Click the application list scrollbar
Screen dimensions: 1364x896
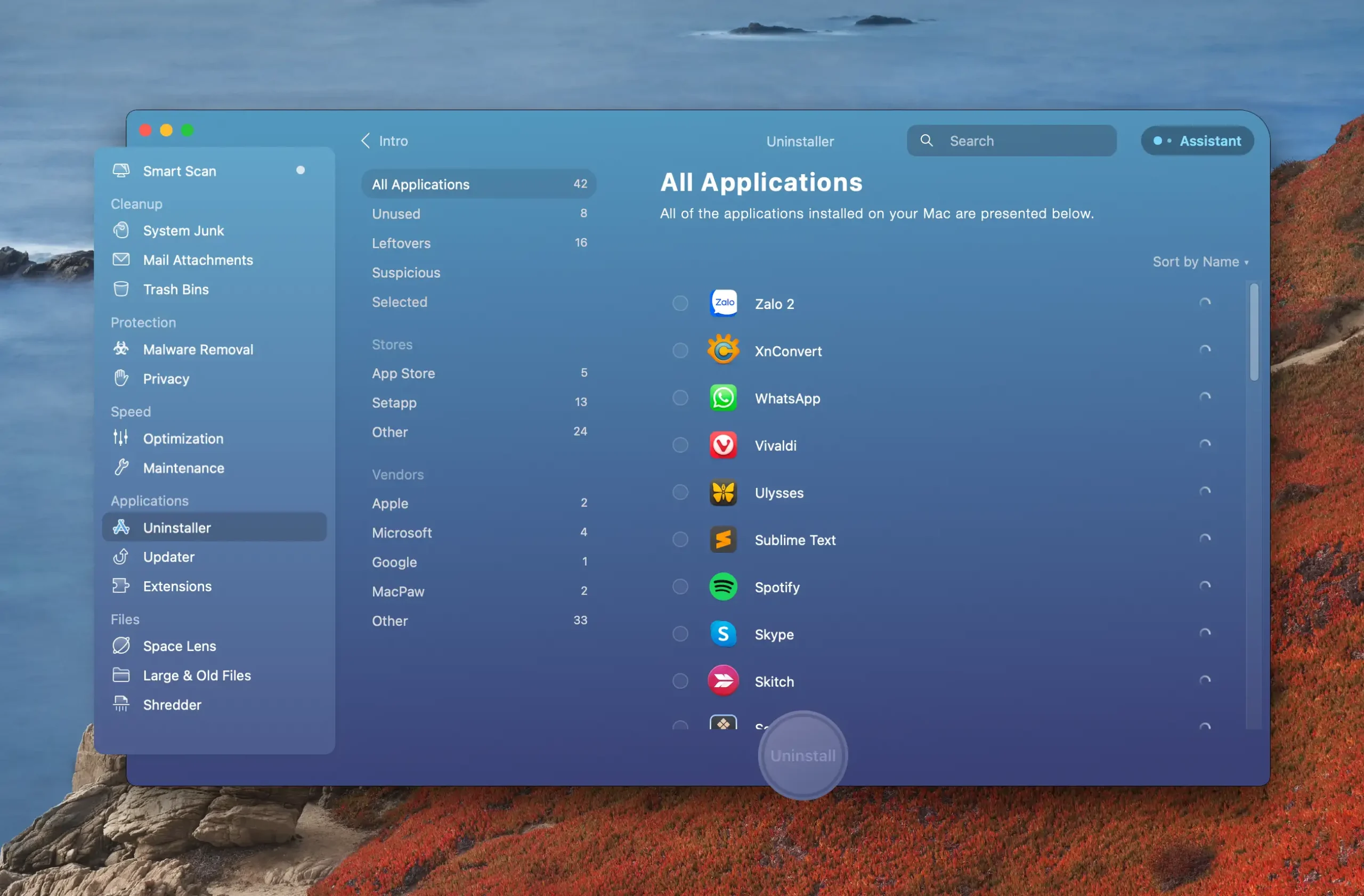tap(1254, 331)
